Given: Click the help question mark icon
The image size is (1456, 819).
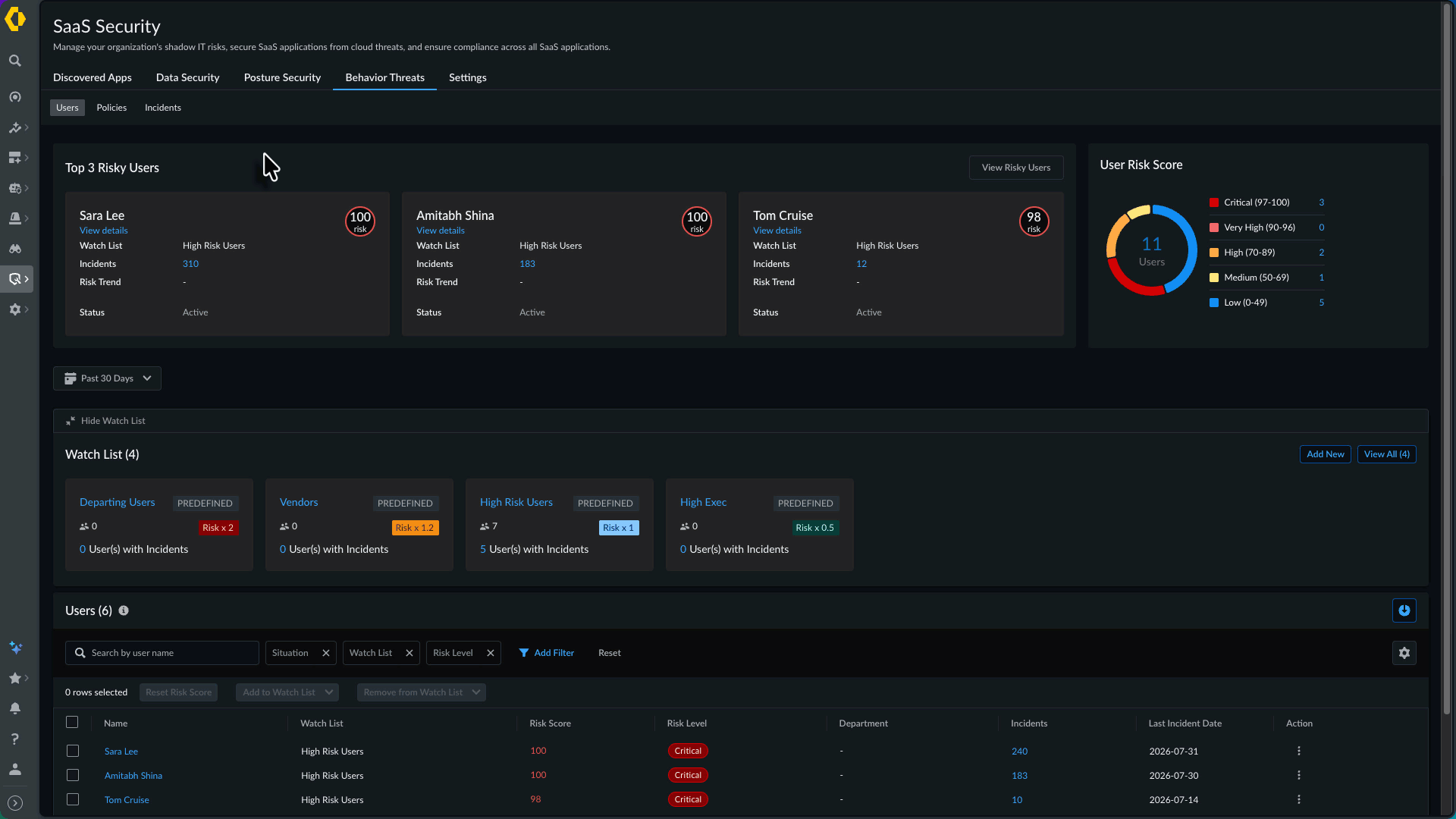Looking at the screenshot, I should [15, 739].
